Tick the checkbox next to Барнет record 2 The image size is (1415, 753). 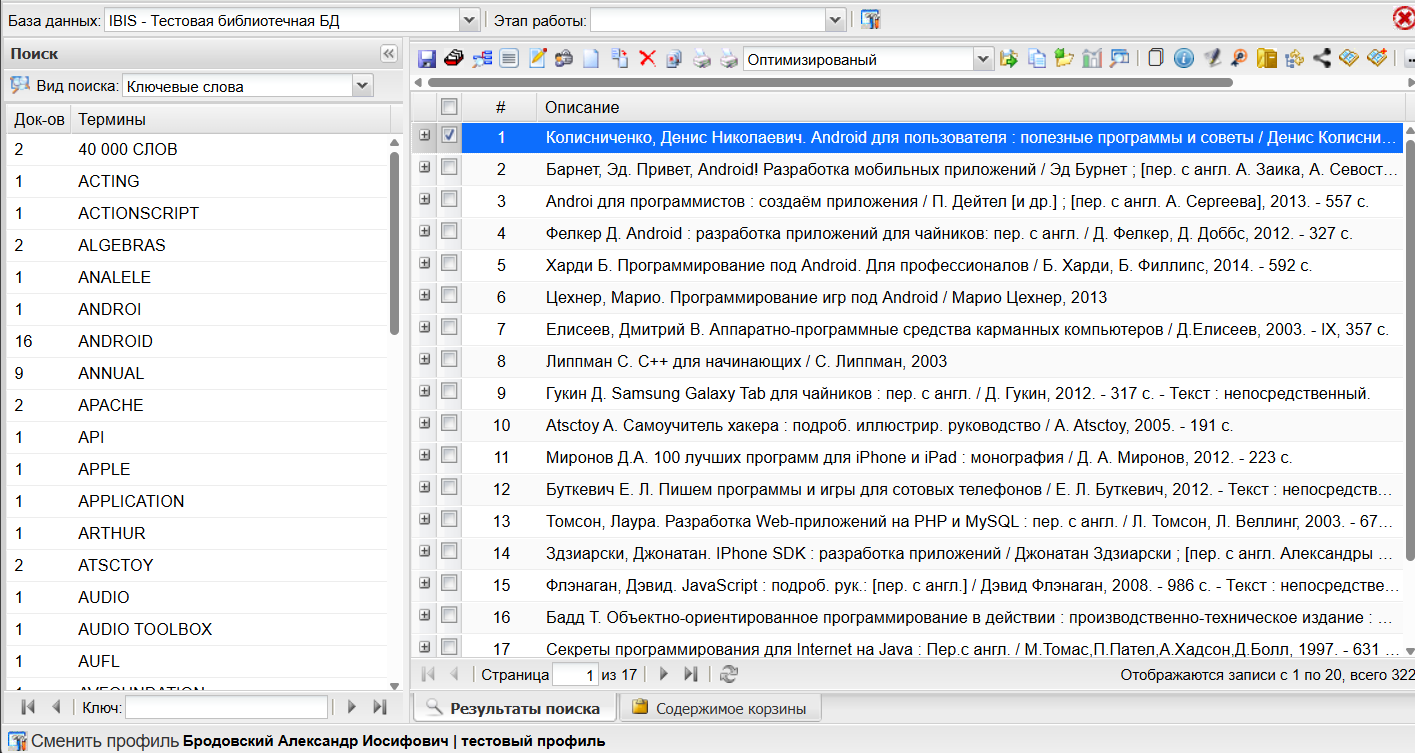[450, 168]
